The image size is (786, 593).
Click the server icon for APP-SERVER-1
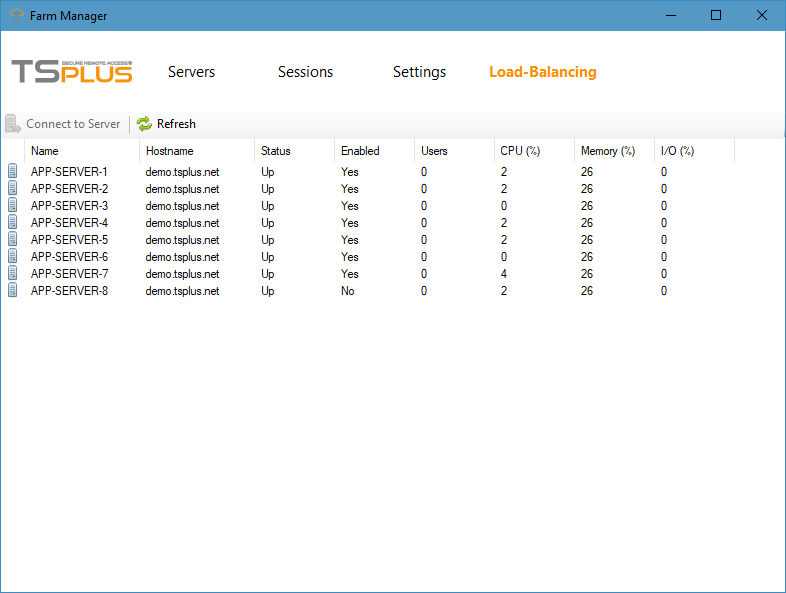point(13,172)
